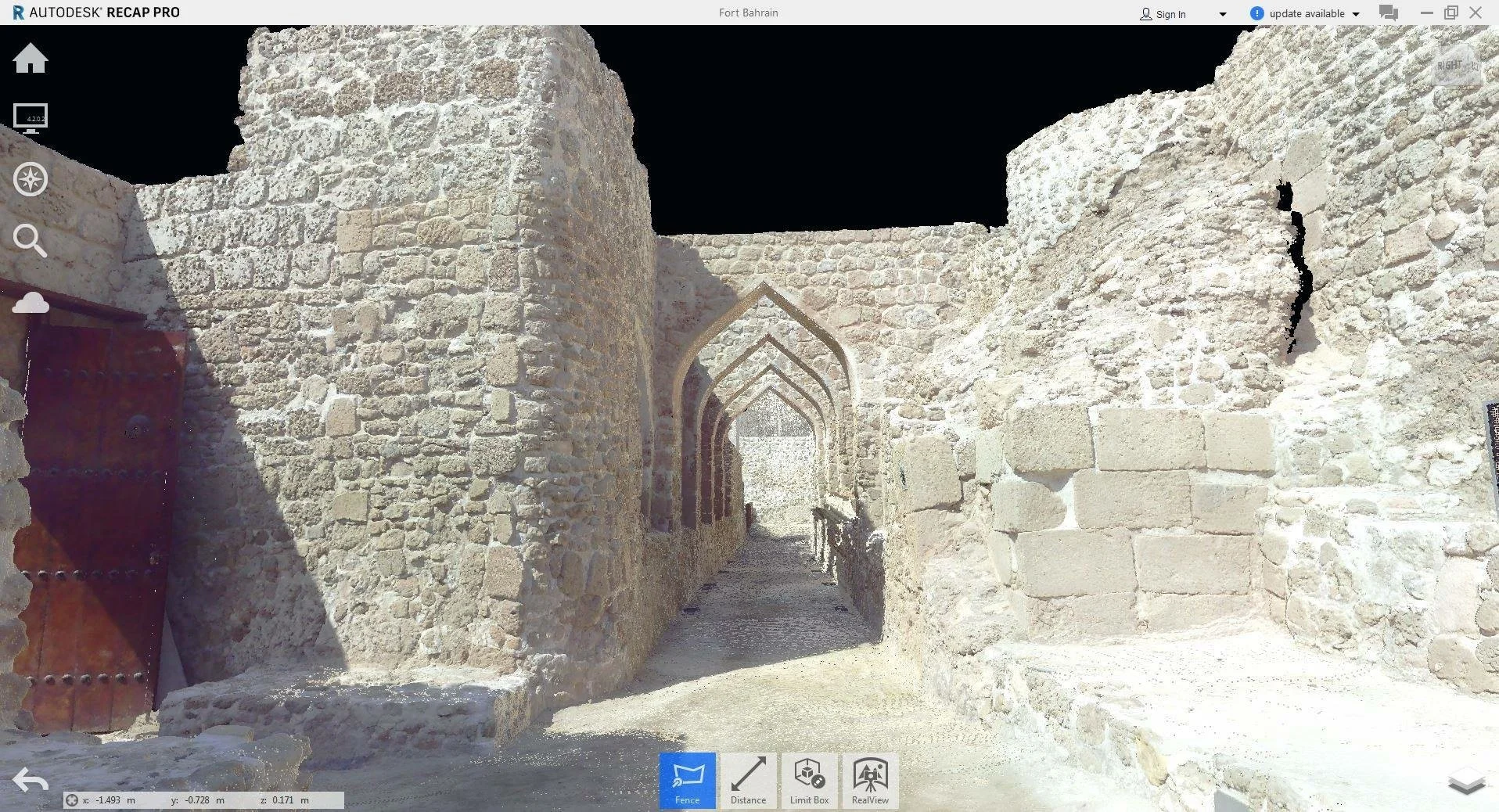The height and width of the screenshot is (812, 1499).
Task: Click the Autodesk ReCap Pro logo
Action: (x=95, y=13)
